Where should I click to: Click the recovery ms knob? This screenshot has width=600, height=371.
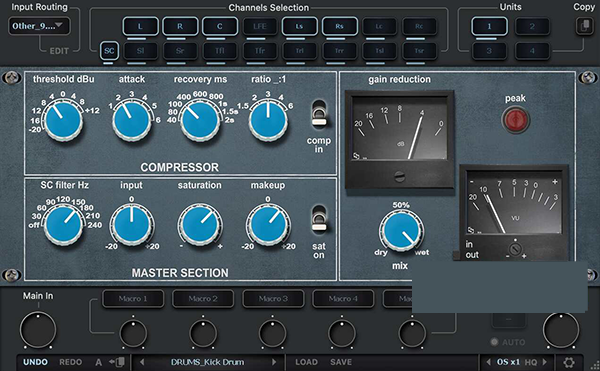coord(200,120)
